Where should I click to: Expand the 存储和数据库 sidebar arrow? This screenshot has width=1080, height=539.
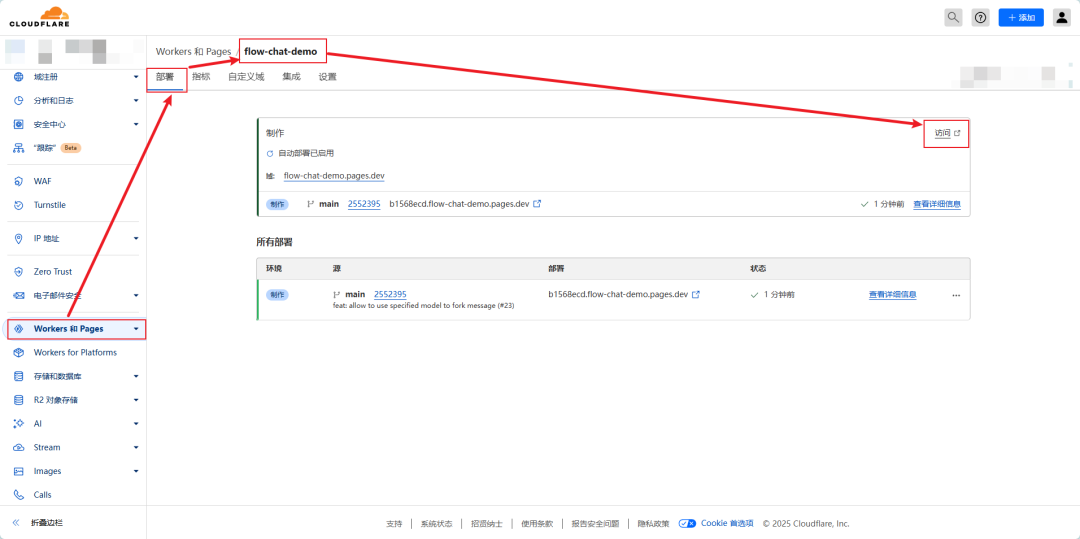coord(136,377)
